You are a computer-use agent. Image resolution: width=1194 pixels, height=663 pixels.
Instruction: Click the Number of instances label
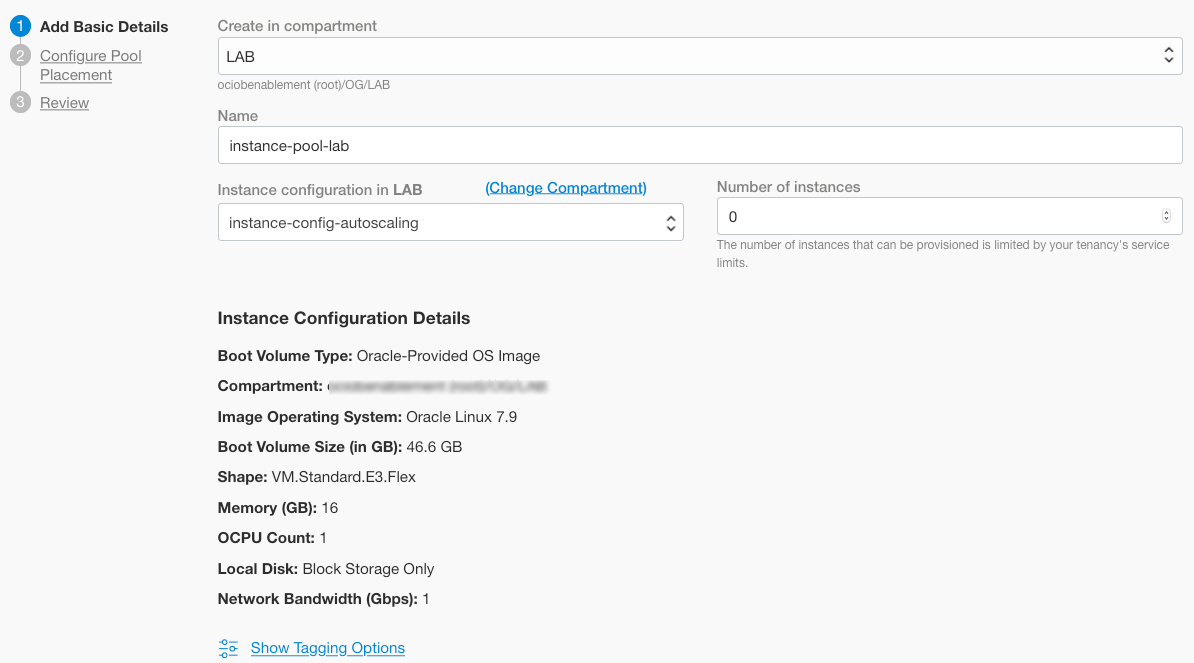(788, 187)
